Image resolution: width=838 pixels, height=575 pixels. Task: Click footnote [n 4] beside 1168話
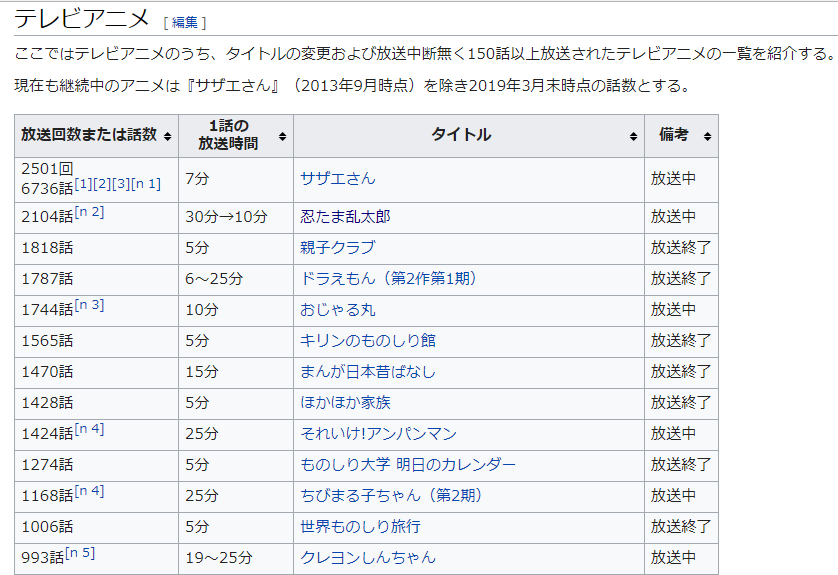pos(89,491)
